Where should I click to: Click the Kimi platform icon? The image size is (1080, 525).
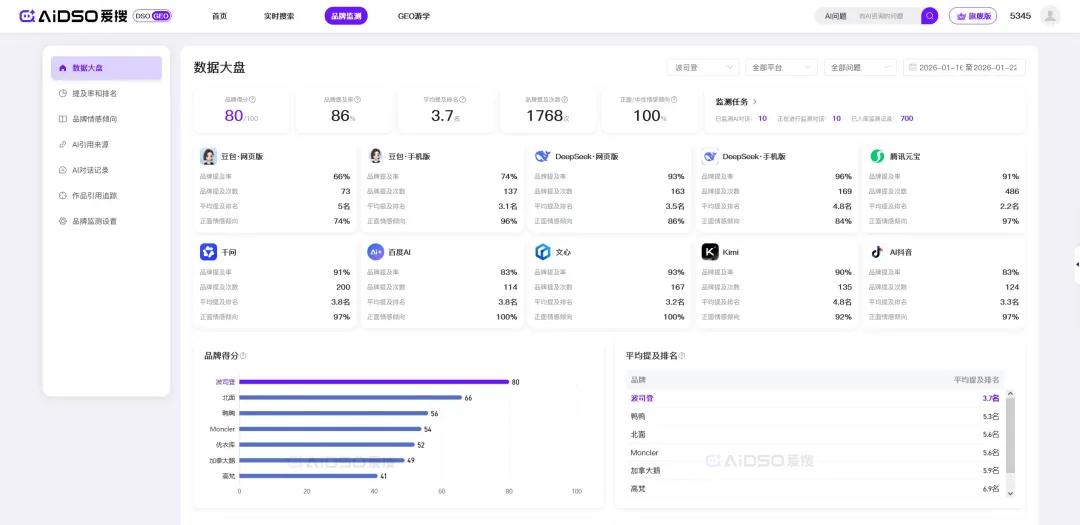[710, 252]
